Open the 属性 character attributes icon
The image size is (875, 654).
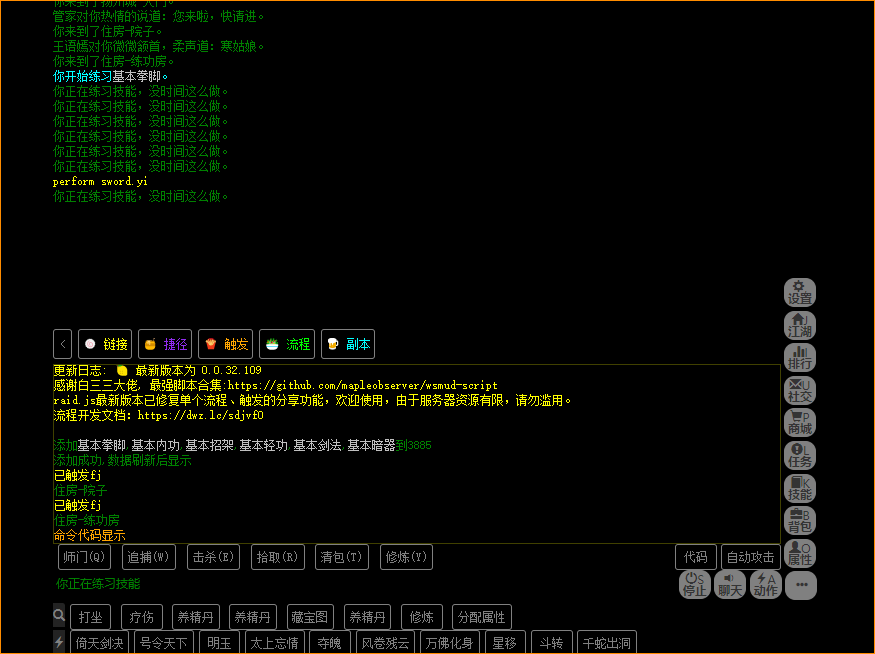(800, 554)
